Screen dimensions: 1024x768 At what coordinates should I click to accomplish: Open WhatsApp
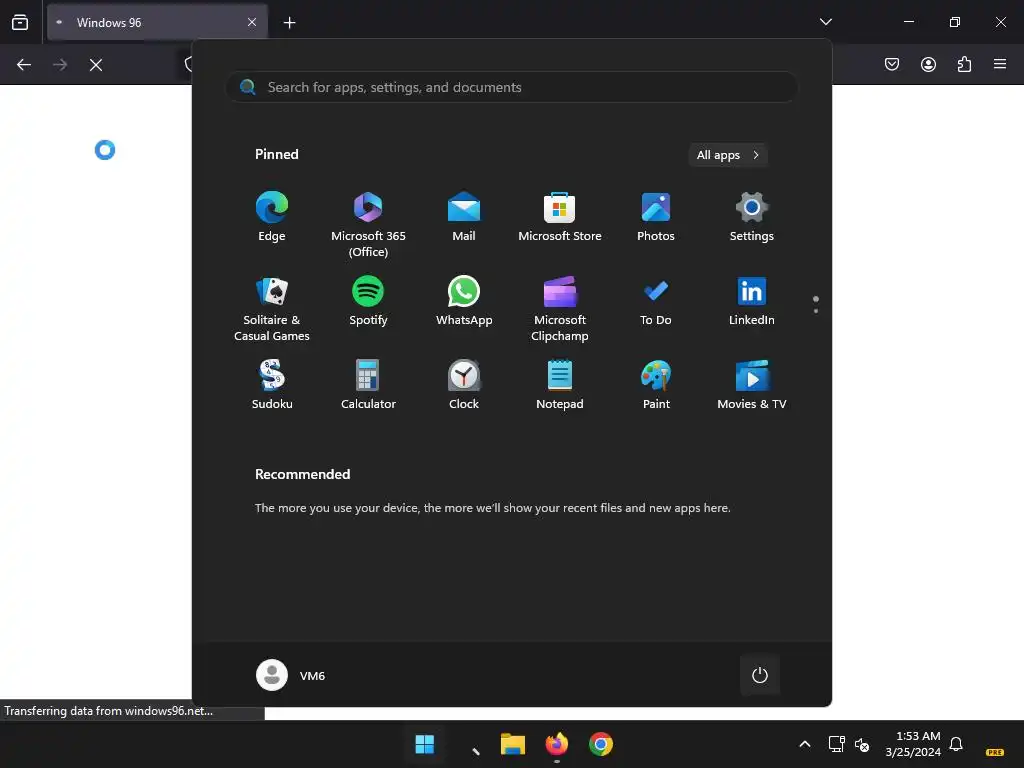(464, 301)
